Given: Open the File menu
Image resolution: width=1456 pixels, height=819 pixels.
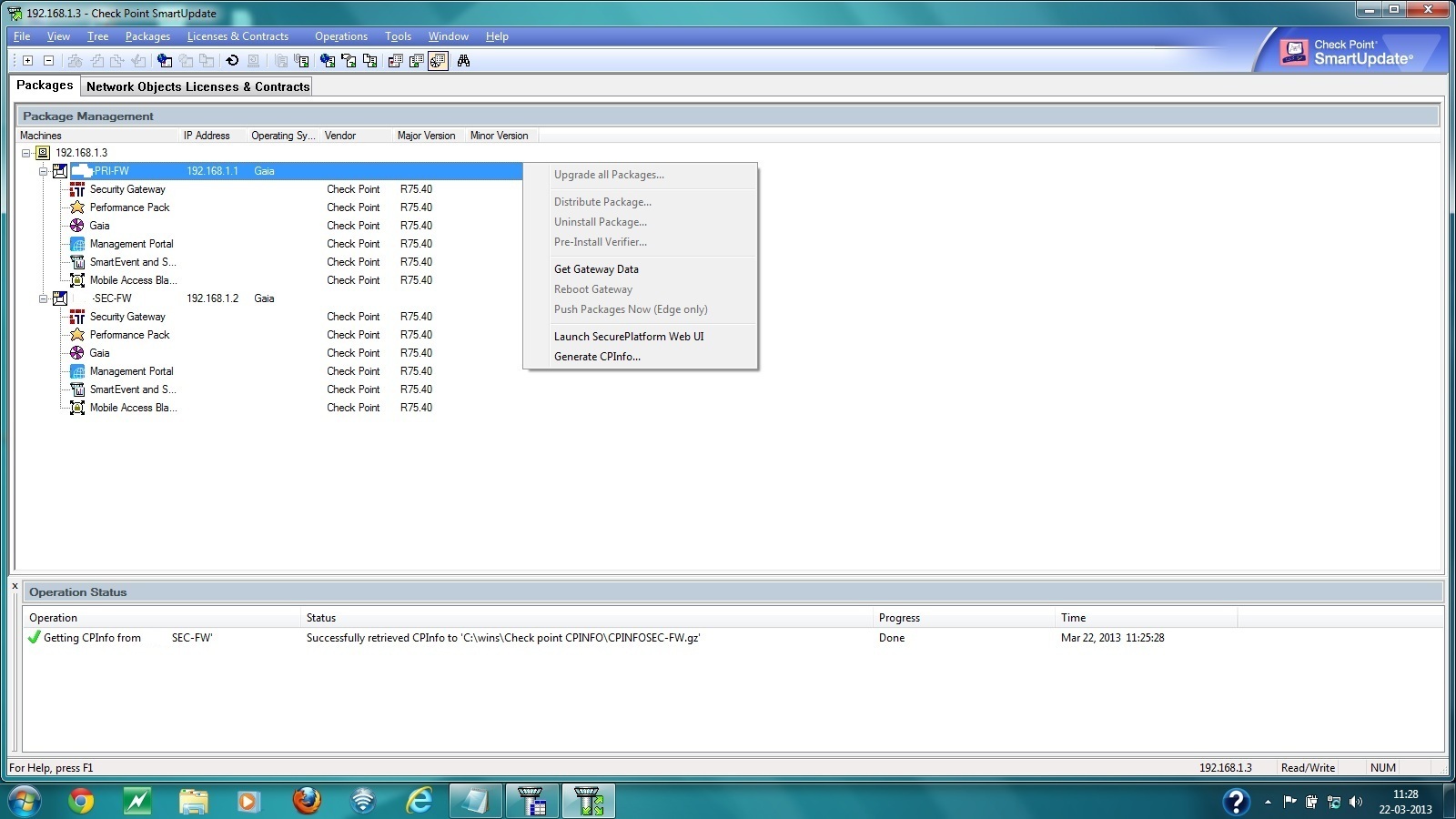Looking at the screenshot, I should tap(22, 36).
